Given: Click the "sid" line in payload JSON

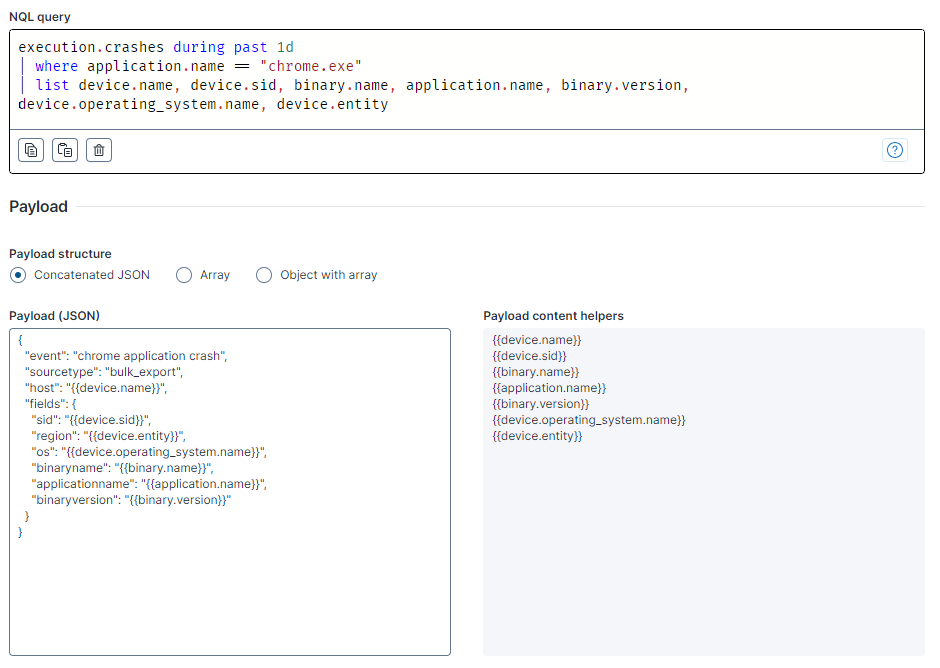Looking at the screenshot, I should [91, 420].
